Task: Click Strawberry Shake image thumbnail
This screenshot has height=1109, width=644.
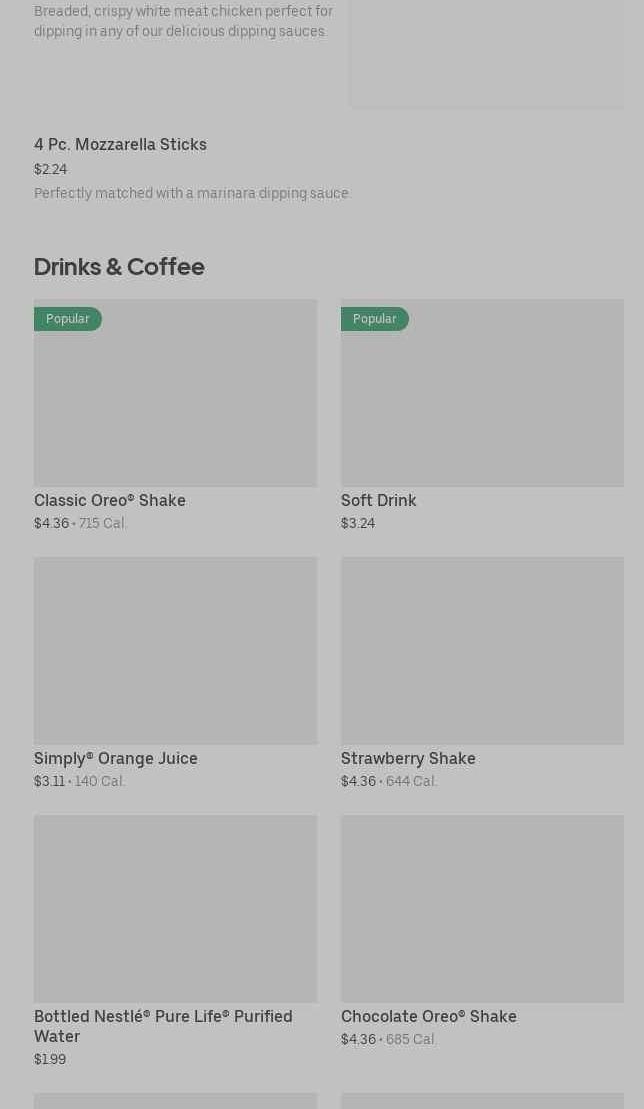Action: point(482,650)
